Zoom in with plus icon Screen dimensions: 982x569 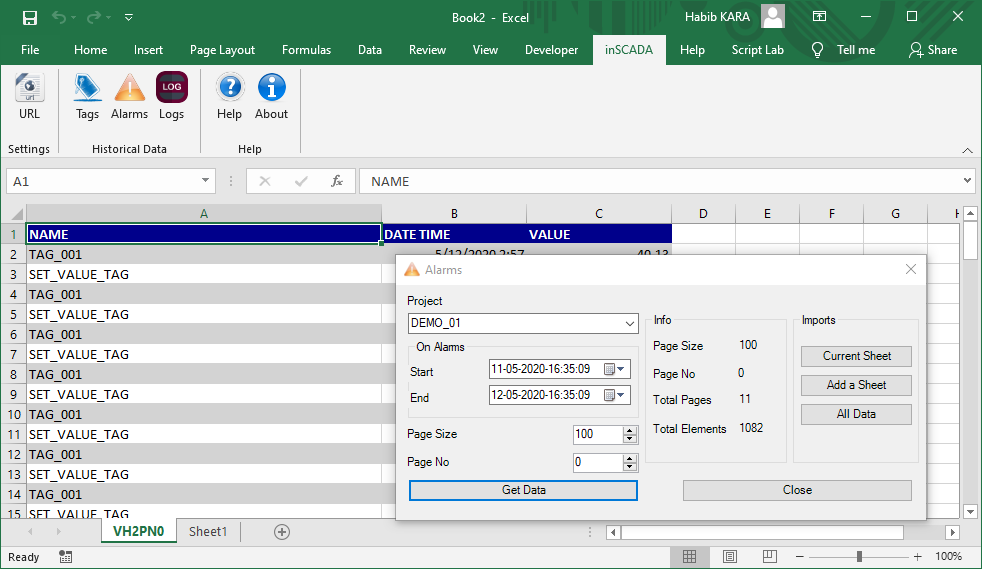917,556
